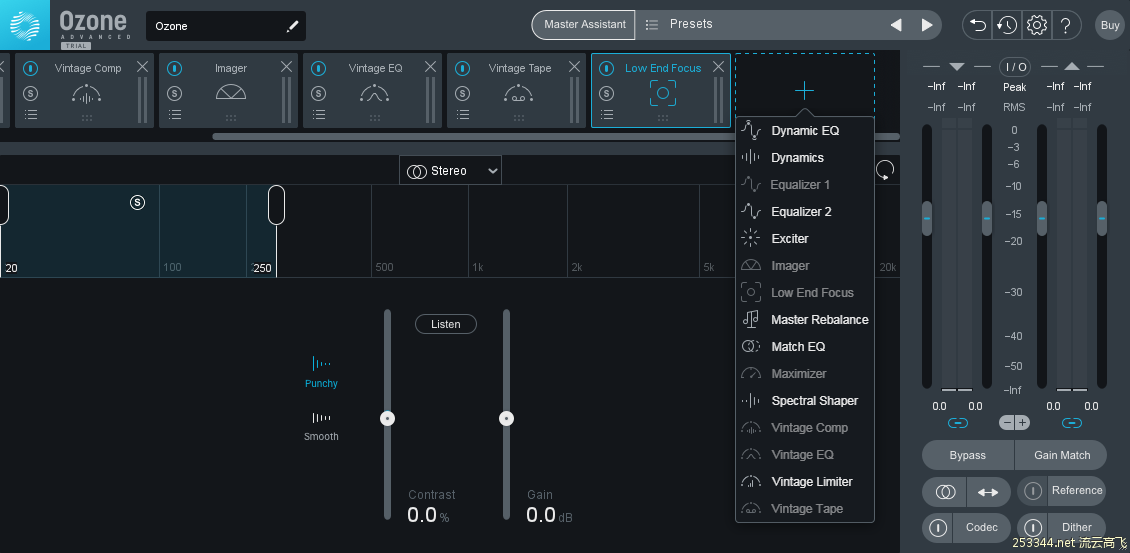Viewport: 1130px width, 553px height.
Task: Open the Undo History clock icon
Action: (x=1007, y=25)
